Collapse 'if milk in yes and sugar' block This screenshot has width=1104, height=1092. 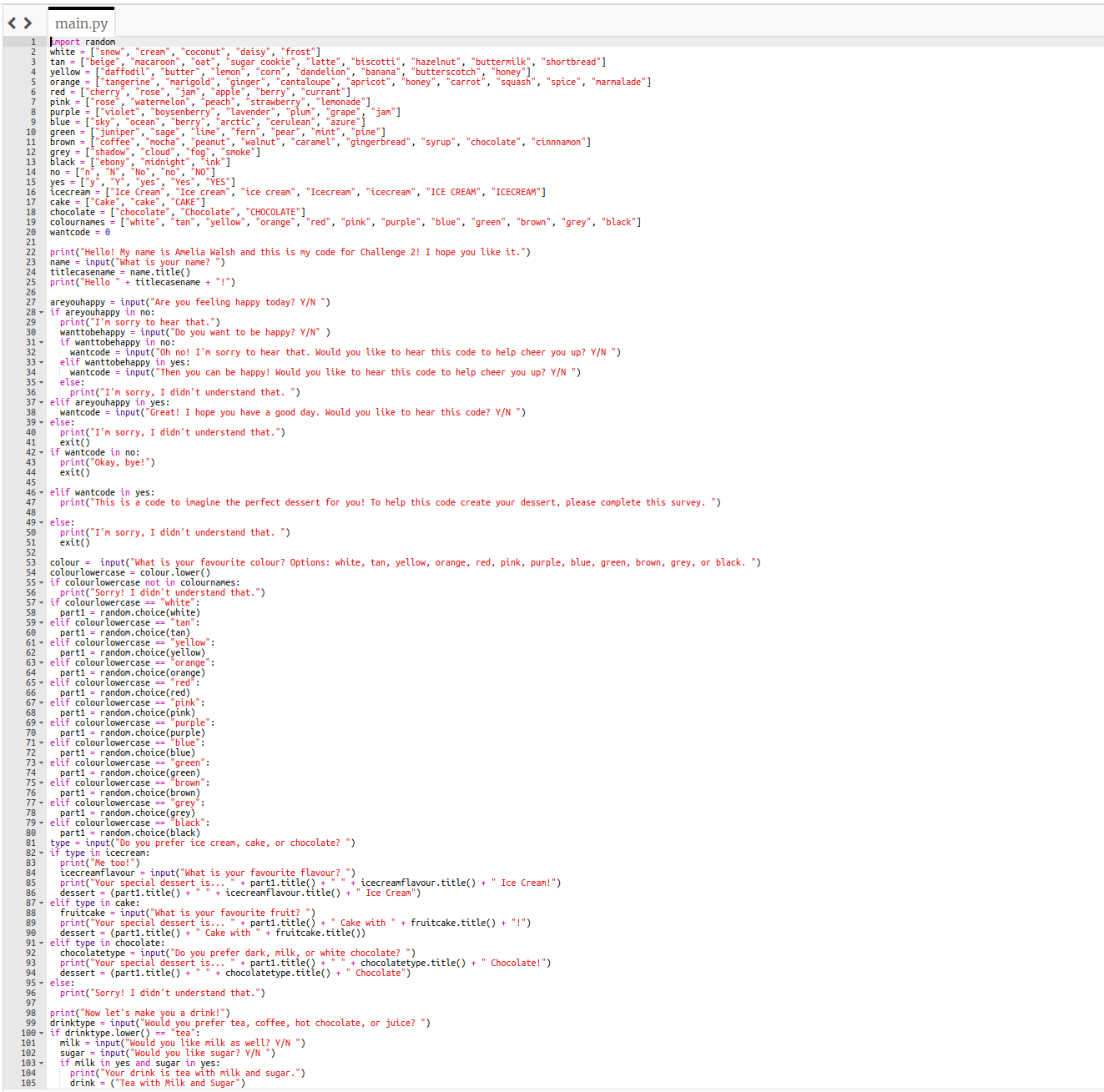(x=41, y=1064)
